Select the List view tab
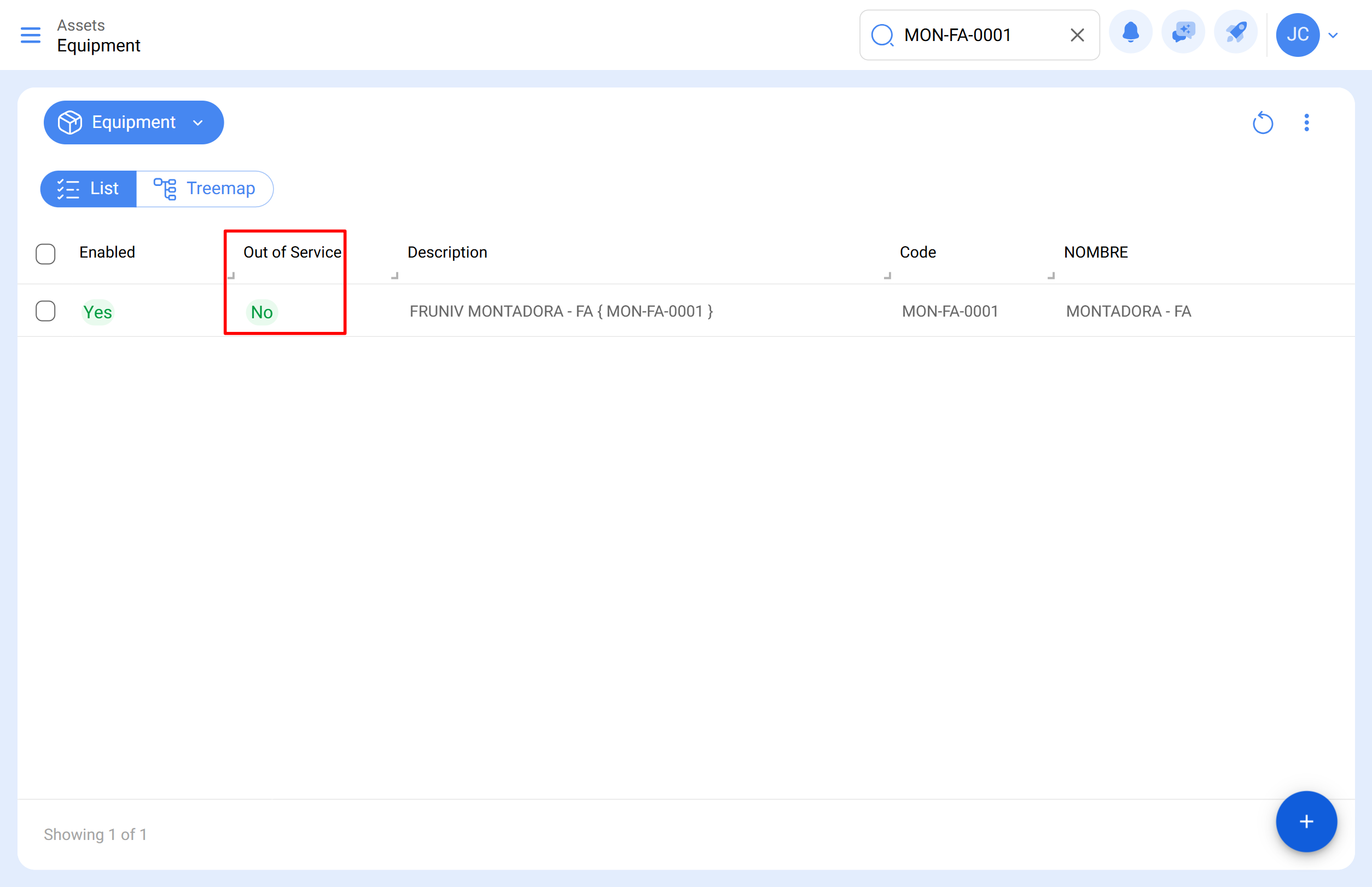 click(x=88, y=188)
